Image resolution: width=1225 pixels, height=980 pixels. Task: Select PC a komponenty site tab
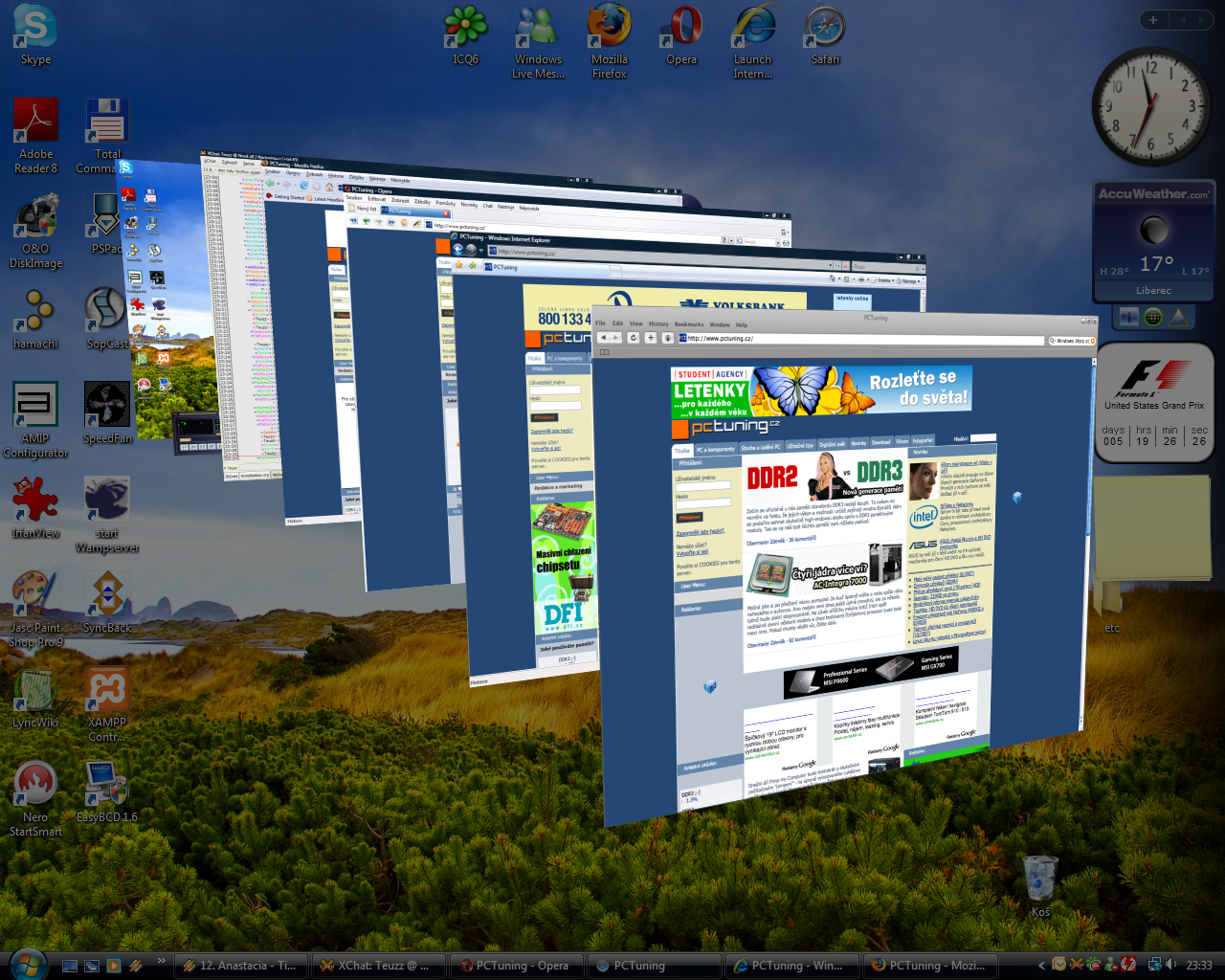pos(716,449)
